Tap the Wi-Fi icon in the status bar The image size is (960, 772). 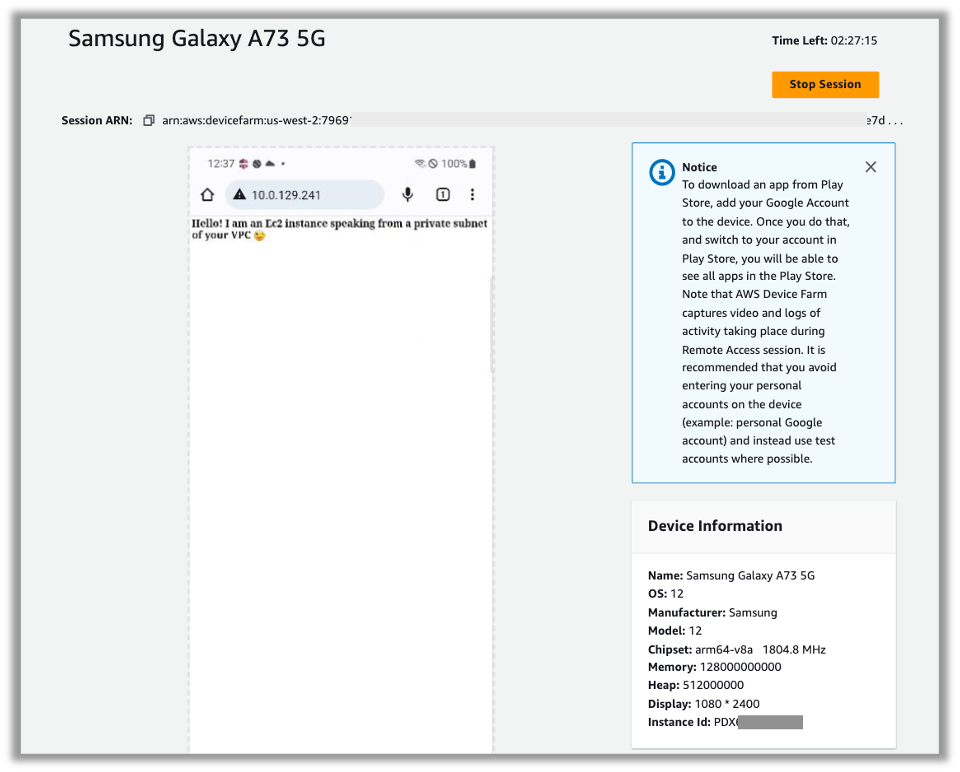tap(420, 163)
